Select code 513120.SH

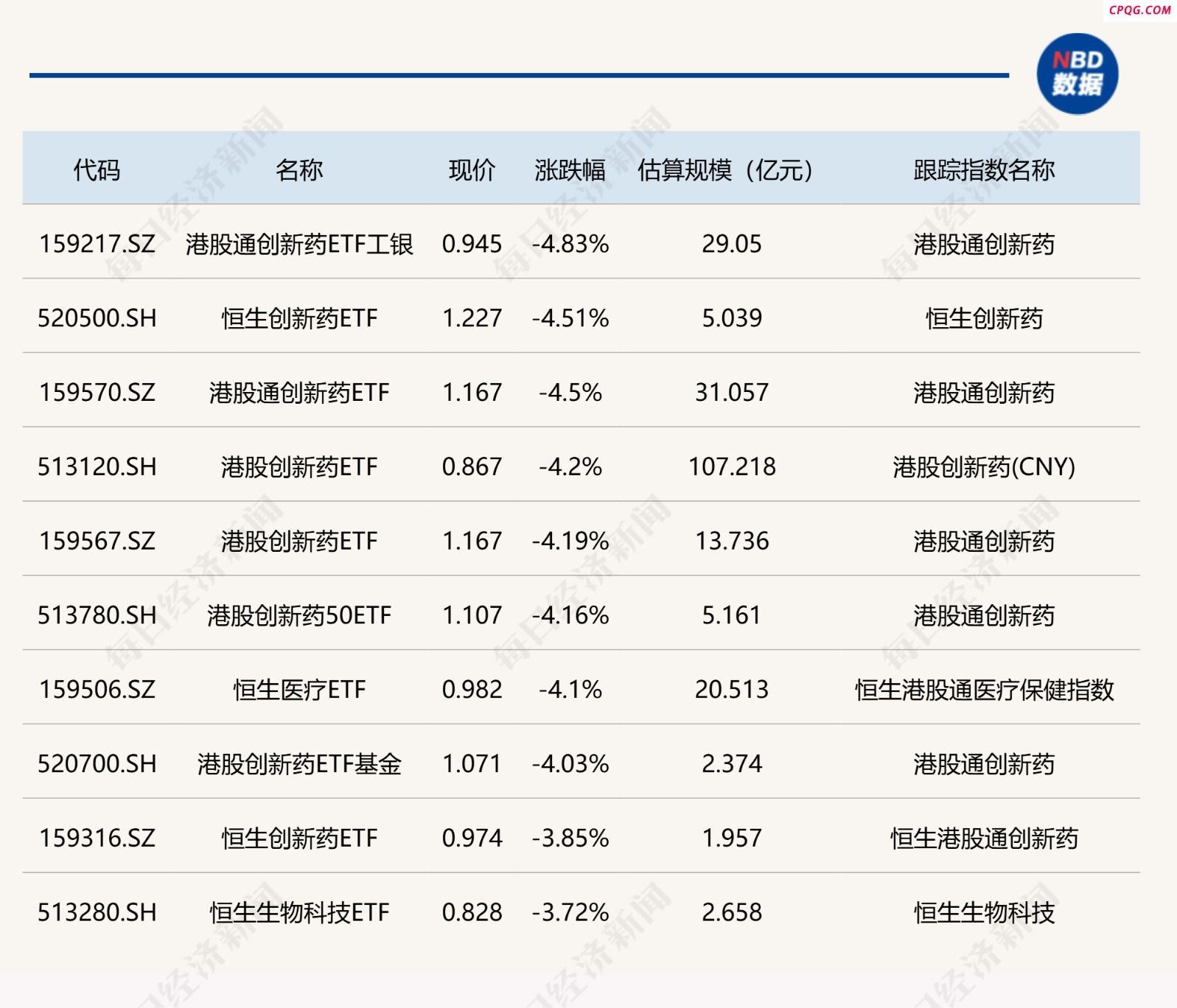coord(97,467)
